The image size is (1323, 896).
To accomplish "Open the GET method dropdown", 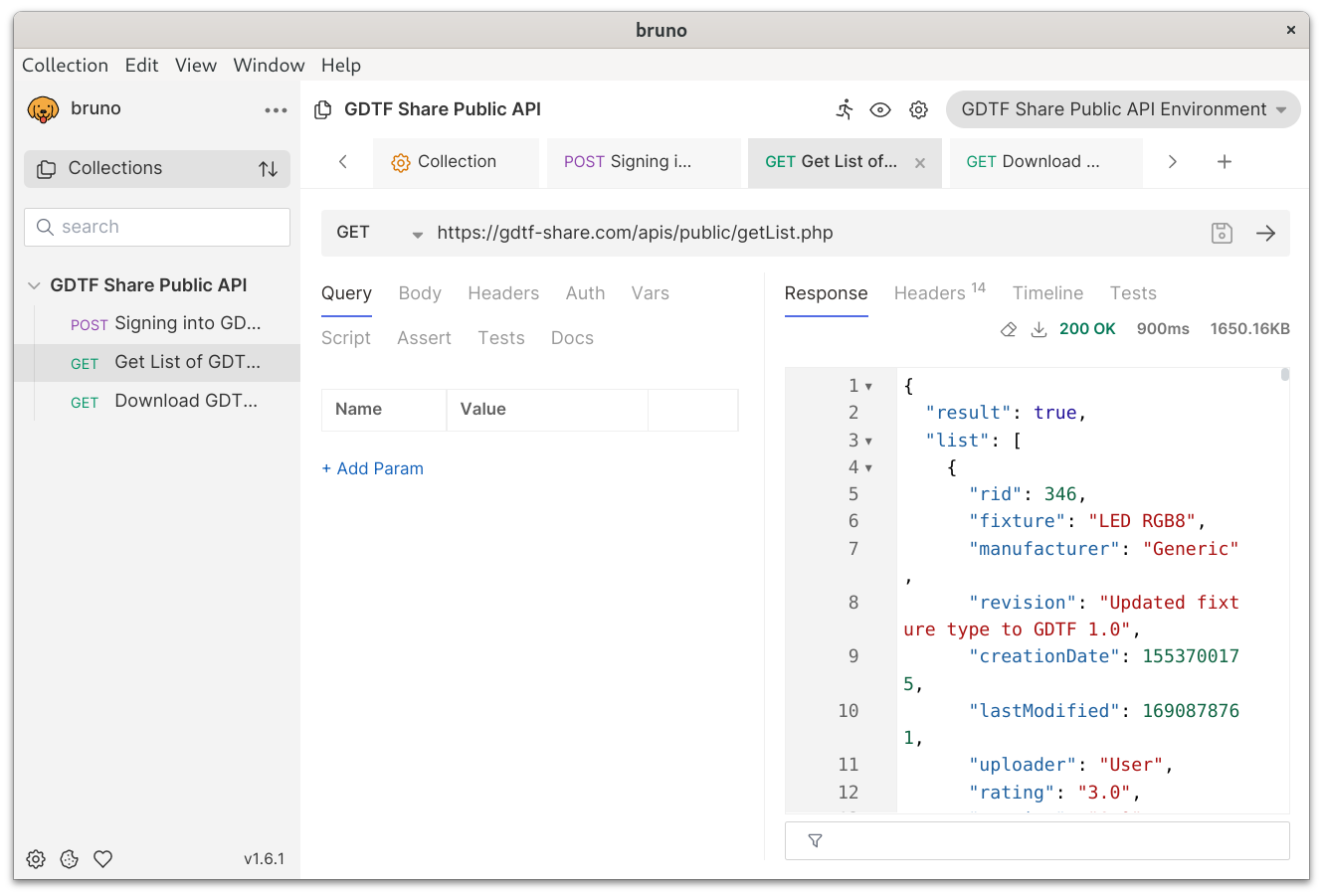I will click(x=380, y=233).
